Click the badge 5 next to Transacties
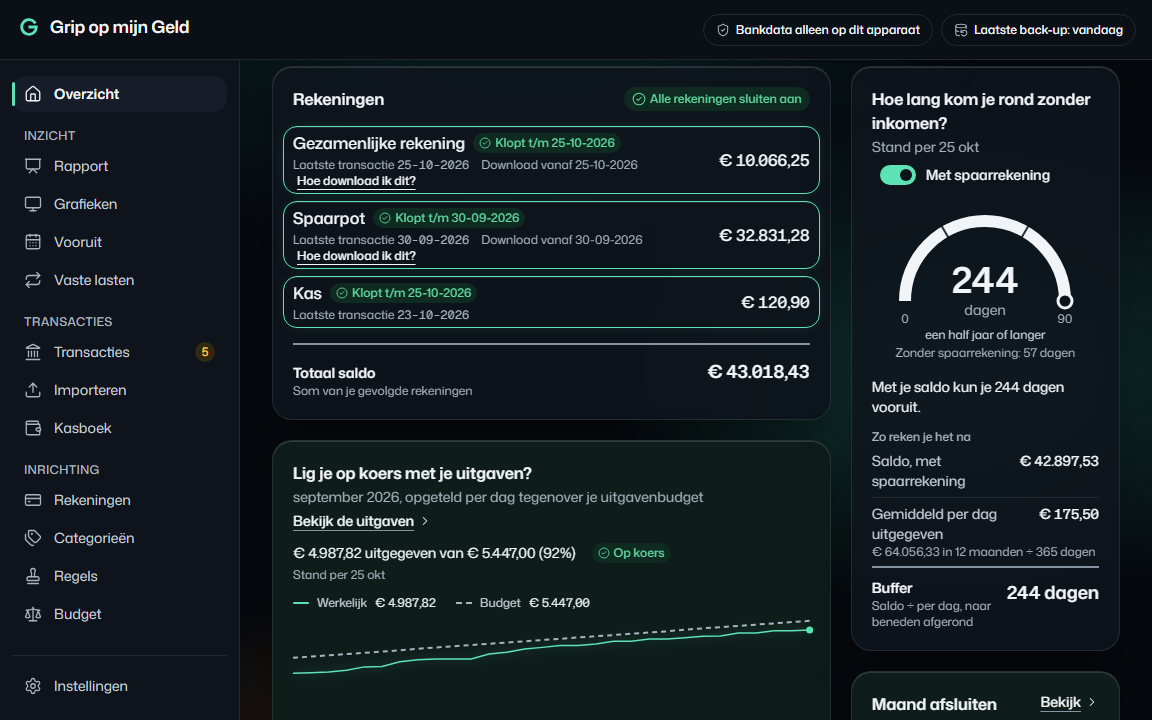The height and width of the screenshot is (720, 1152). point(205,352)
